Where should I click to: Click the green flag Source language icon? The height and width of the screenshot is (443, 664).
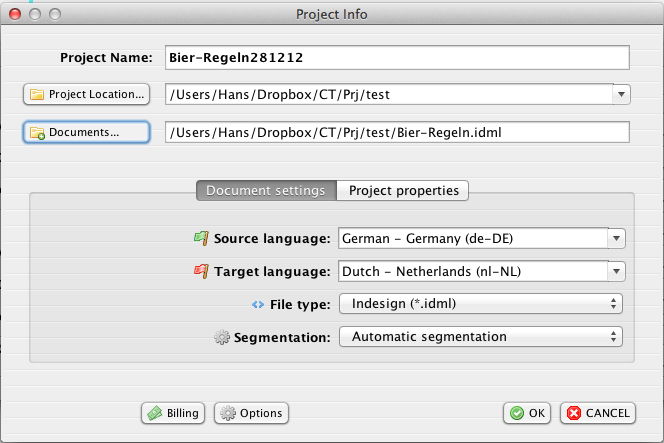click(199, 238)
